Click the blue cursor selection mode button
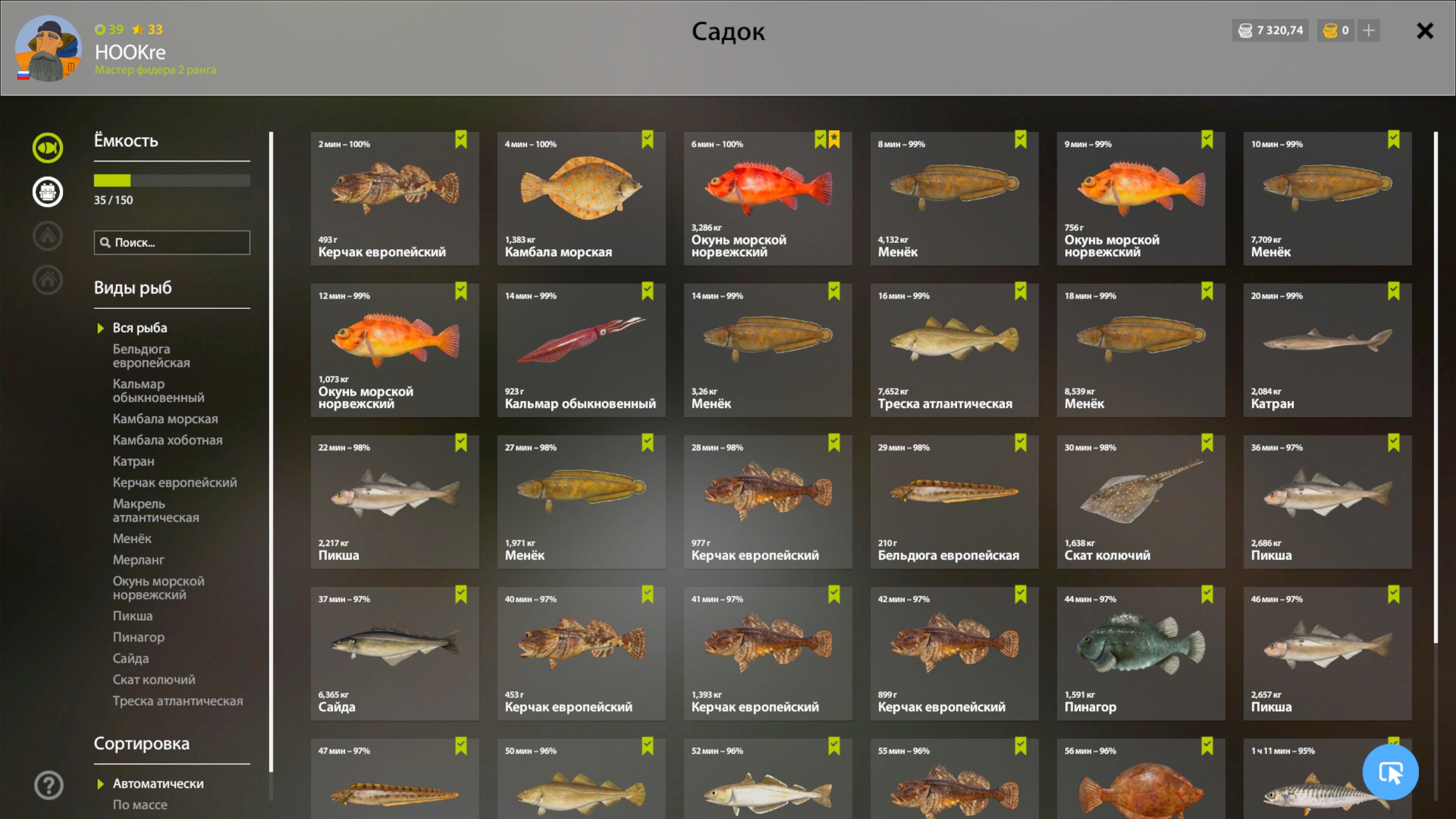The width and height of the screenshot is (1456, 819). click(x=1390, y=772)
